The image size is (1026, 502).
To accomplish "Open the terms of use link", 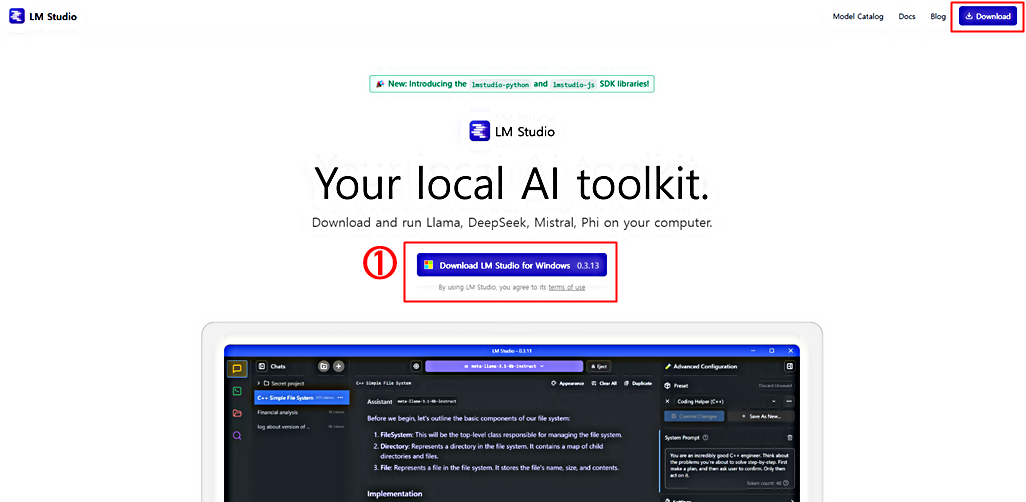I will coord(567,287).
